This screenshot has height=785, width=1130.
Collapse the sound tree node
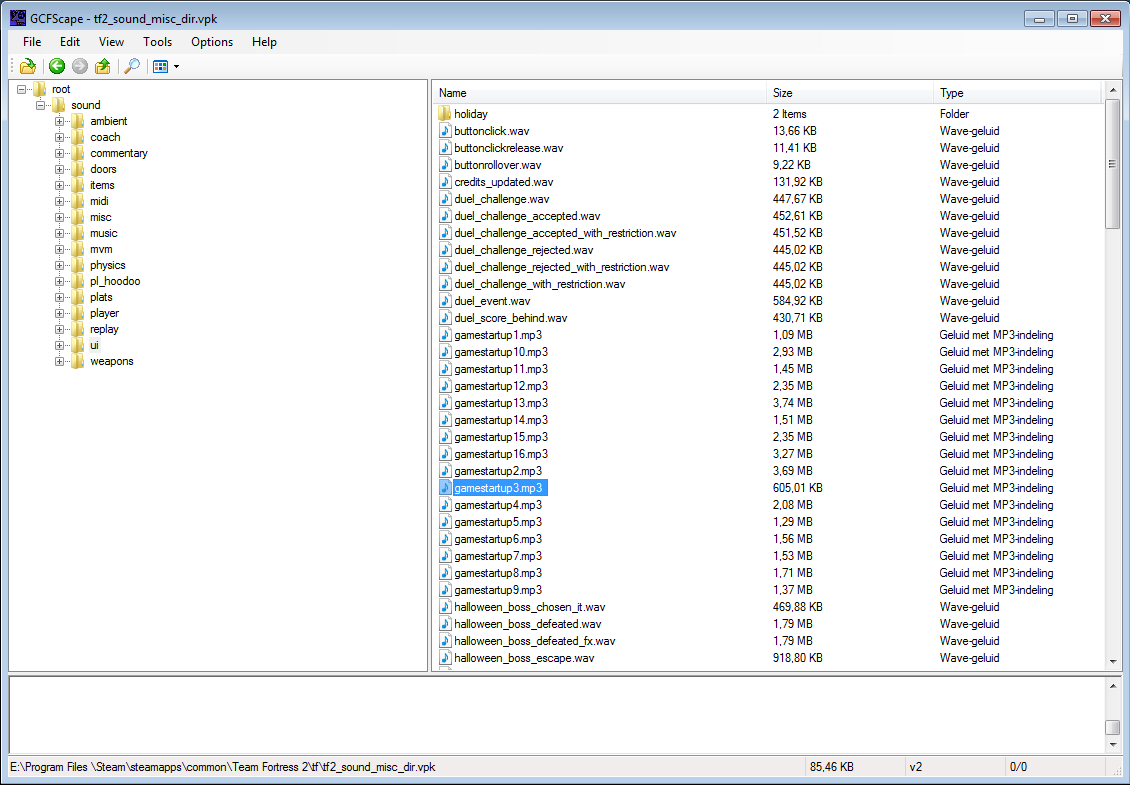point(40,105)
